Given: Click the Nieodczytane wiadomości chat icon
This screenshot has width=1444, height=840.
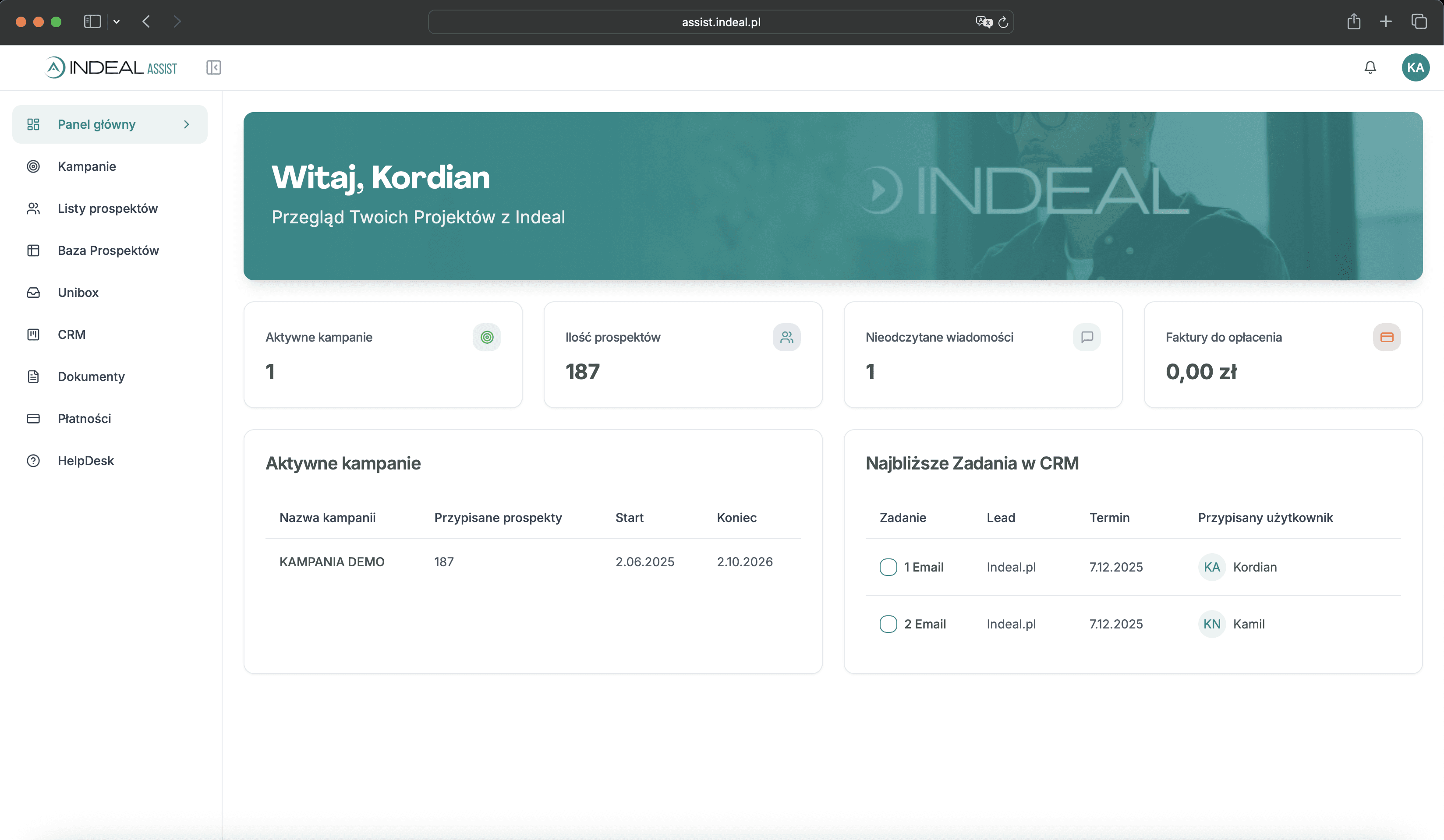Looking at the screenshot, I should pos(1087,337).
